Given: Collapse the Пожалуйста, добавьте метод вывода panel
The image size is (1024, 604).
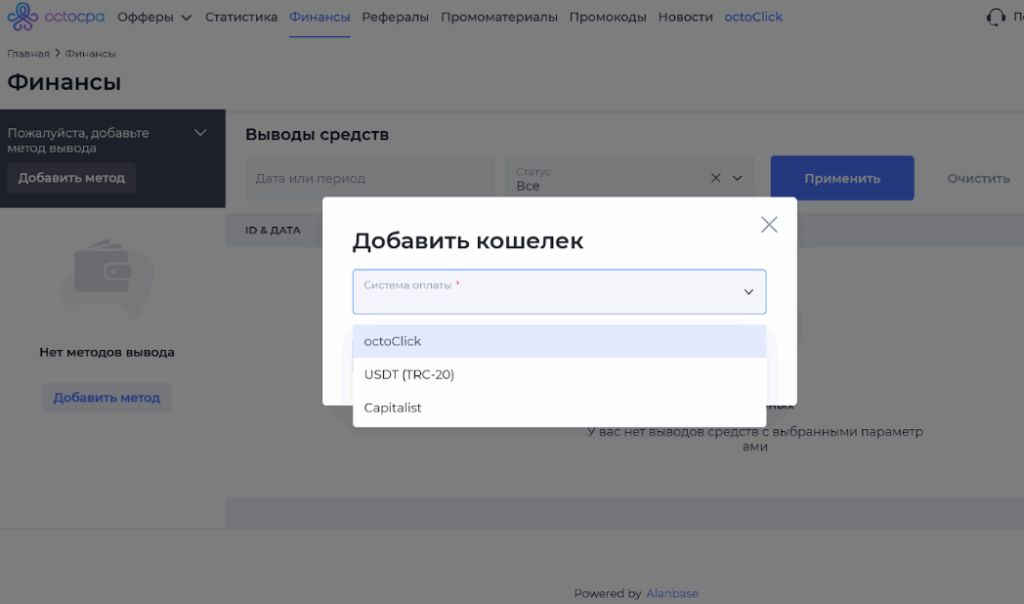Looking at the screenshot, I should click(200, 131).
